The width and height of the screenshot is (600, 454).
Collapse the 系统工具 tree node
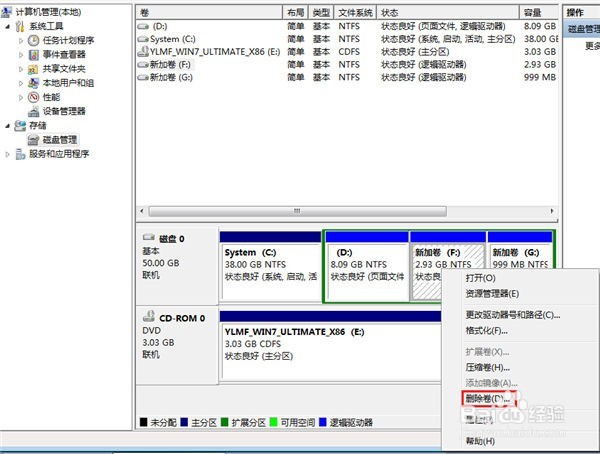(x=8, y=27)
